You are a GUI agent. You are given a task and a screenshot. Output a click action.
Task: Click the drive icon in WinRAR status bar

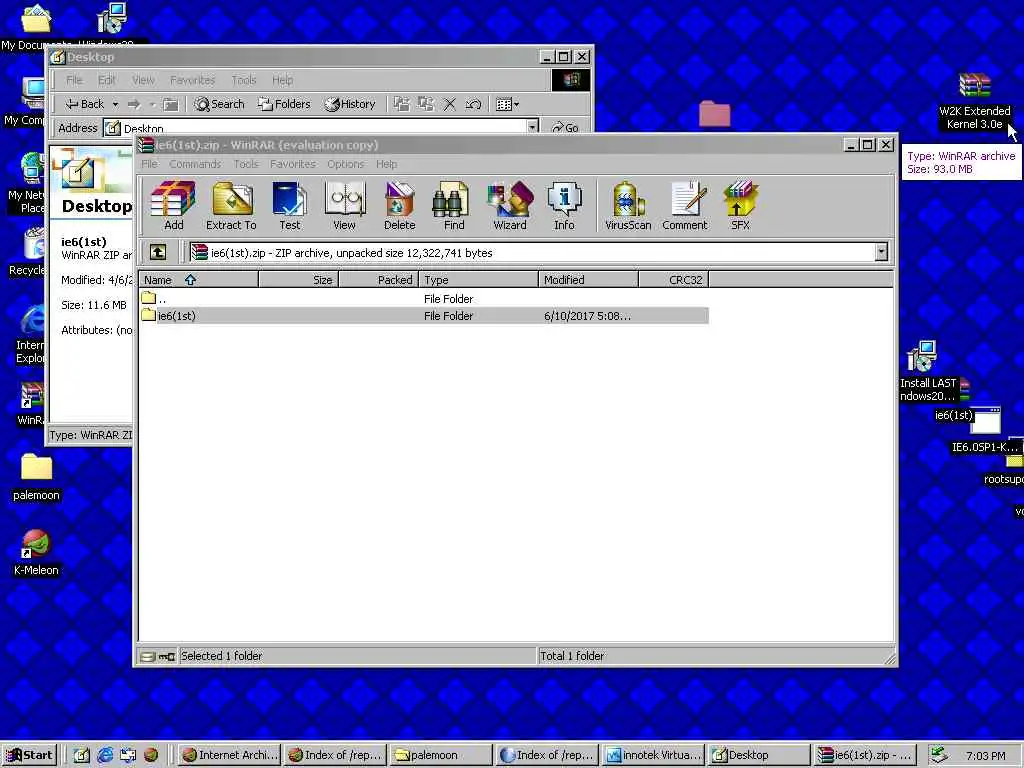click(x=148, y=656)
